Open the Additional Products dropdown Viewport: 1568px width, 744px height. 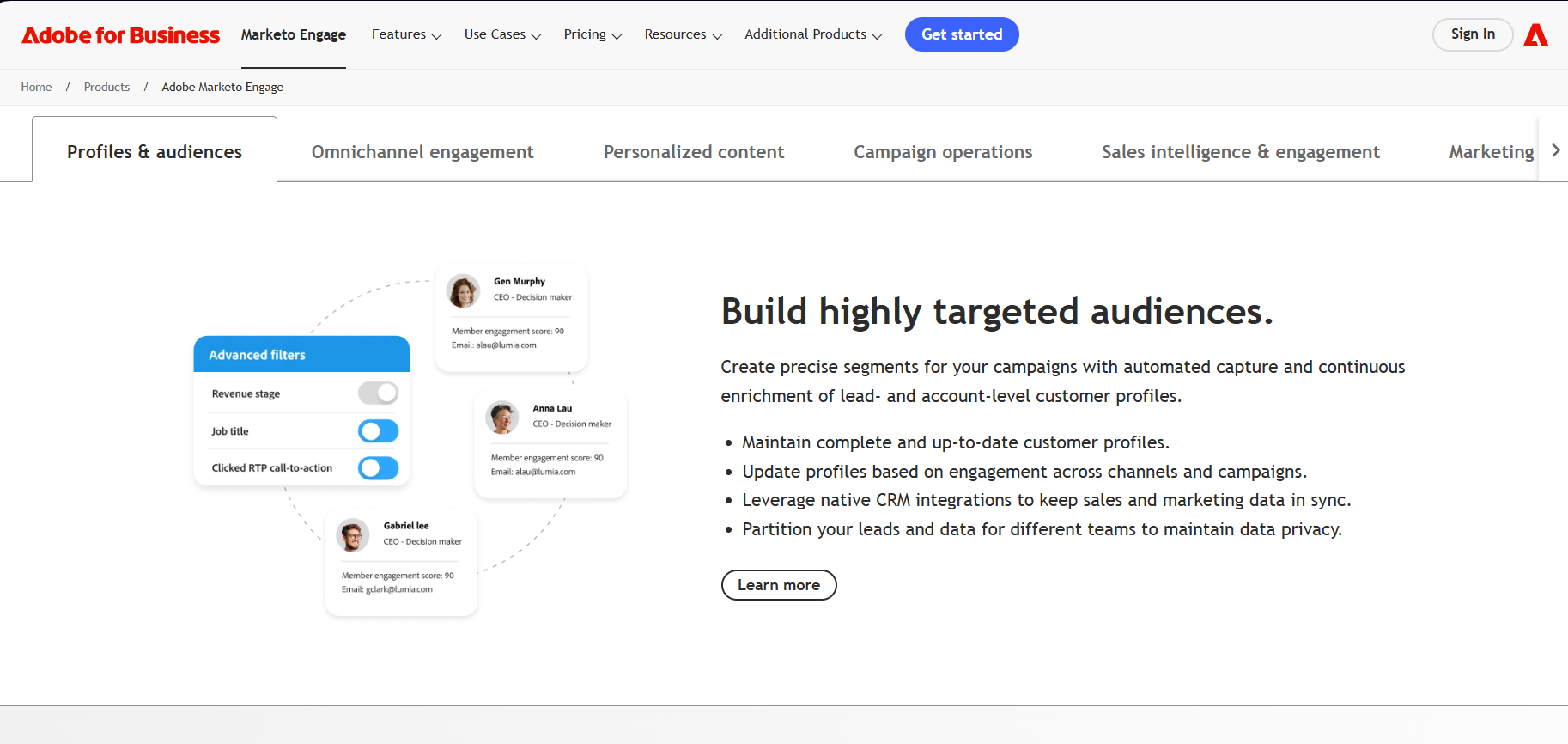[x=813, y=34]
